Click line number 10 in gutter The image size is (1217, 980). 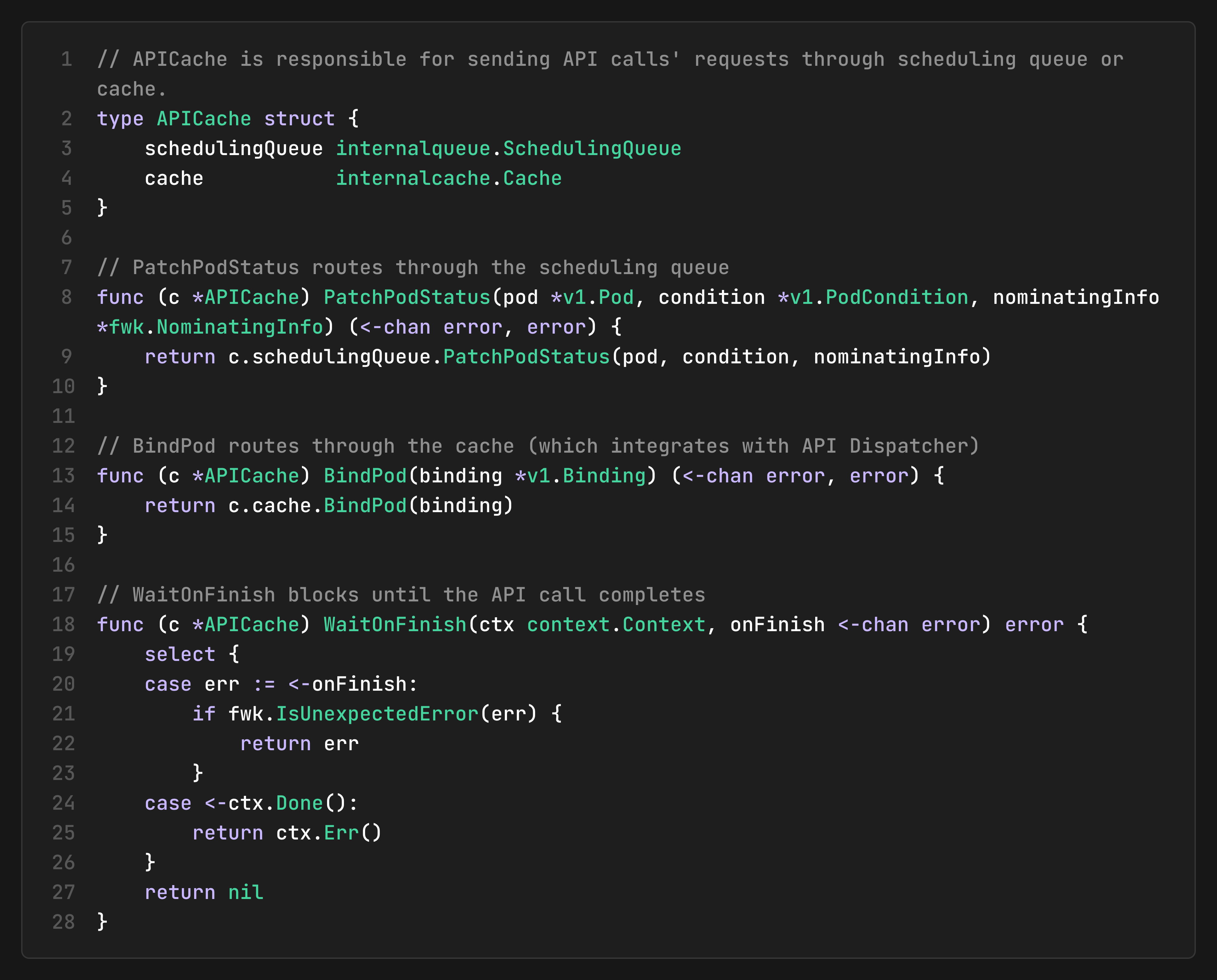[64, 387]
